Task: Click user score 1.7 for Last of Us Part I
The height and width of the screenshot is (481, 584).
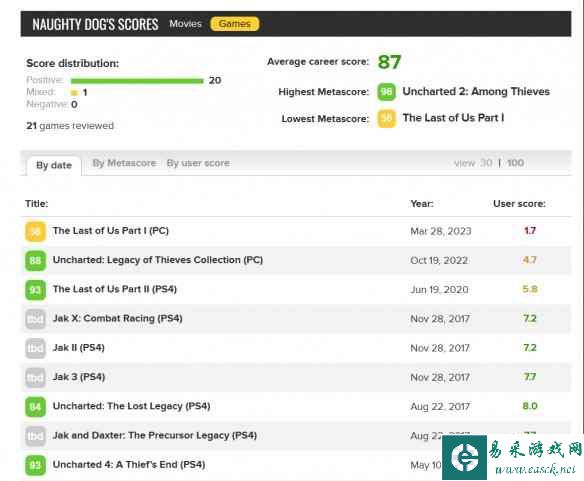Action: 530,231
